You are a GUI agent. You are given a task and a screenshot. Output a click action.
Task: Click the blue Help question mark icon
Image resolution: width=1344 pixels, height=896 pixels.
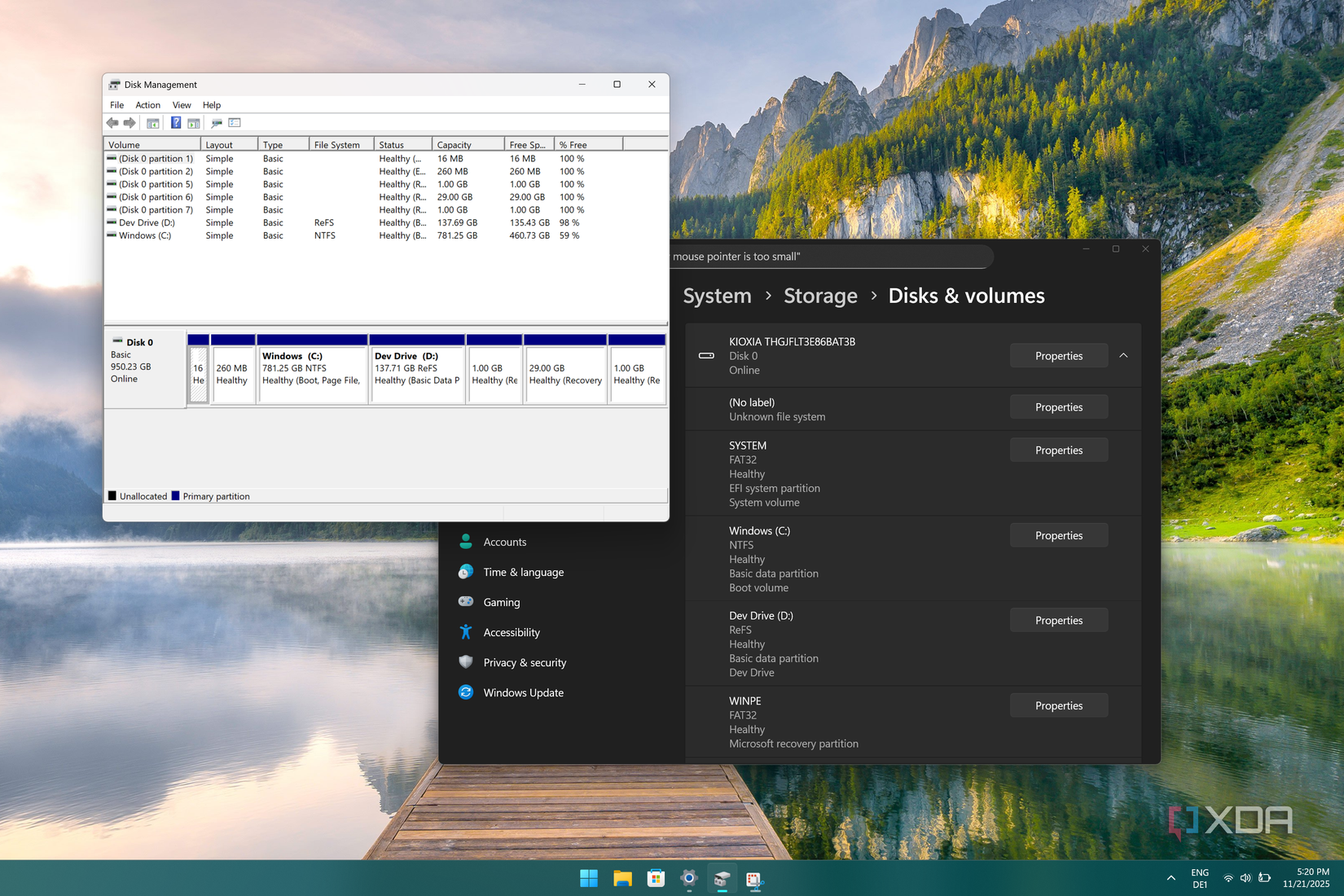175,123
